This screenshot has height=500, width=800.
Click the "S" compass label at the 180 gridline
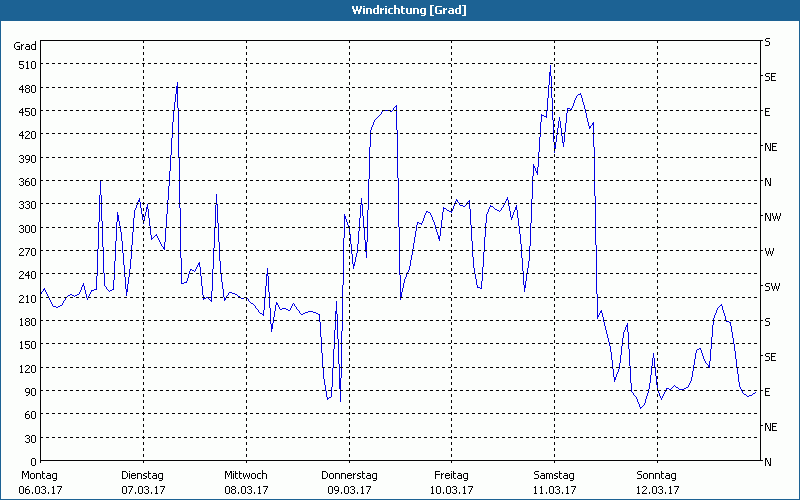(x=767, y=322)
